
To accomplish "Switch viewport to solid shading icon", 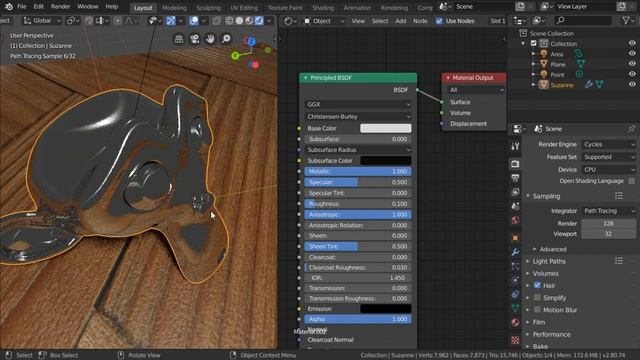I will tap(239, 21).
